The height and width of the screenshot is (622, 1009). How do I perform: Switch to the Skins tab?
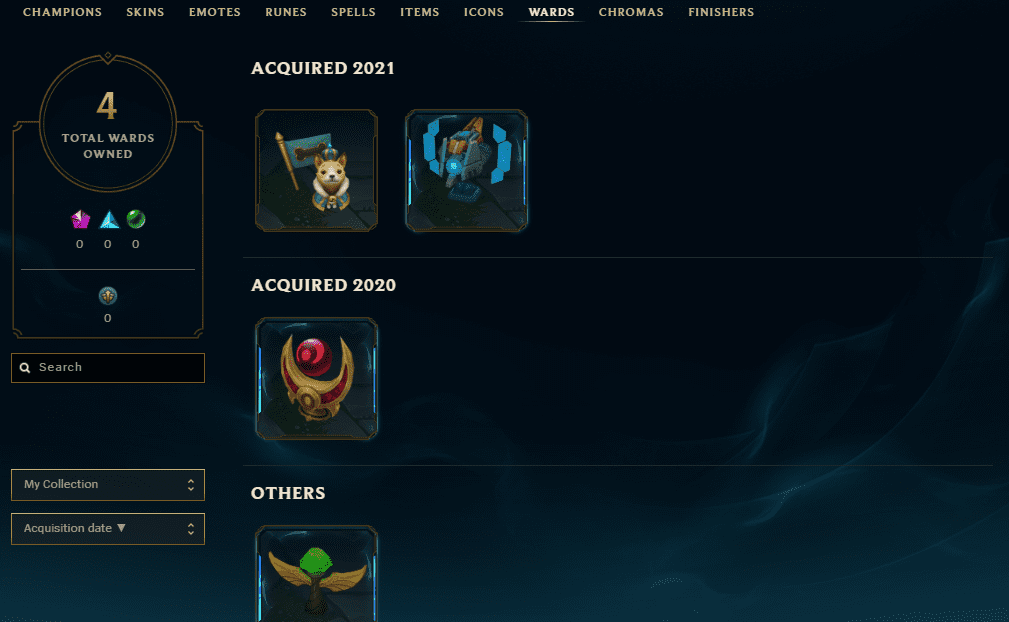pos(145,12)
